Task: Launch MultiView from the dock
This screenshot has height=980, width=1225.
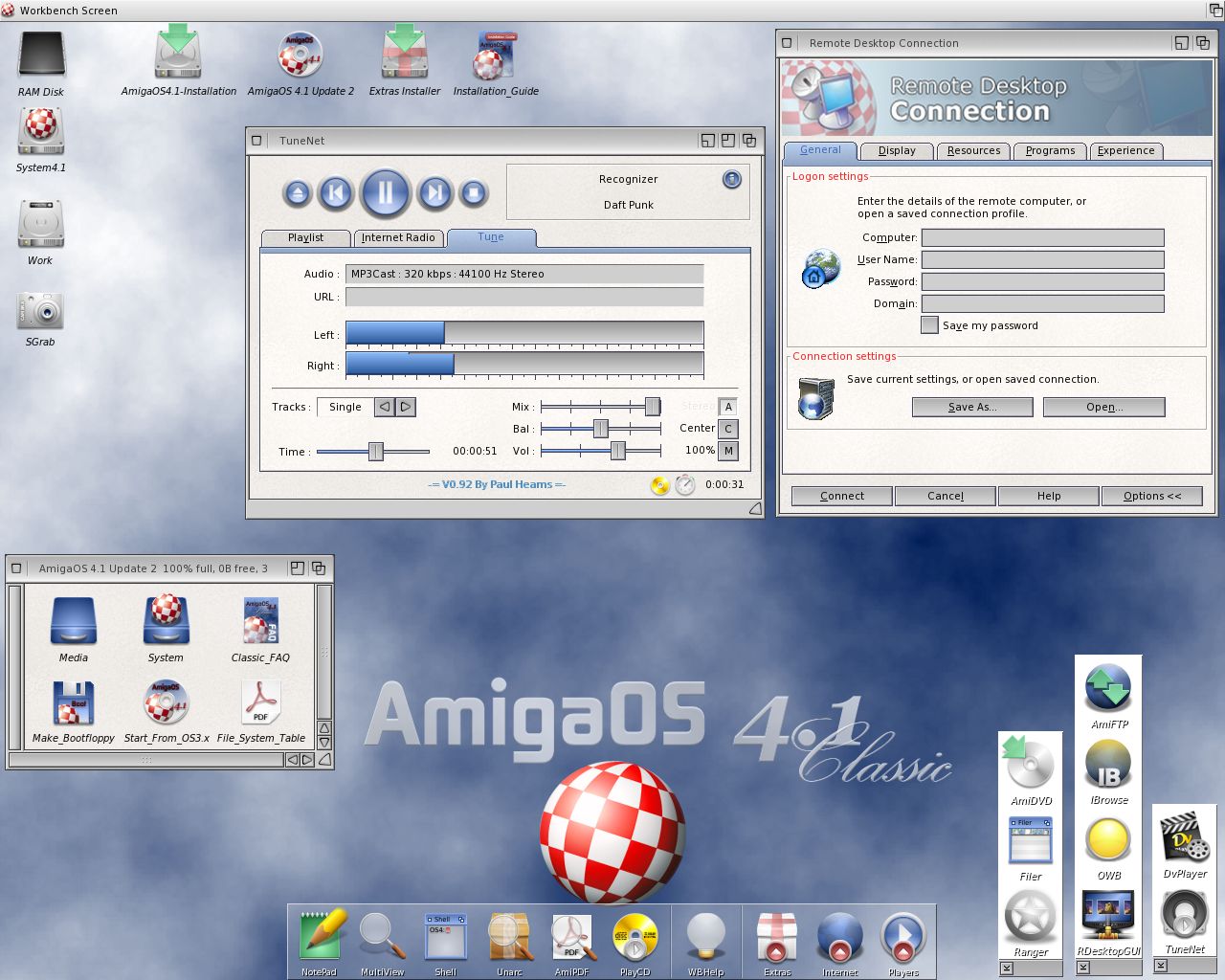Action: (381, 935)
